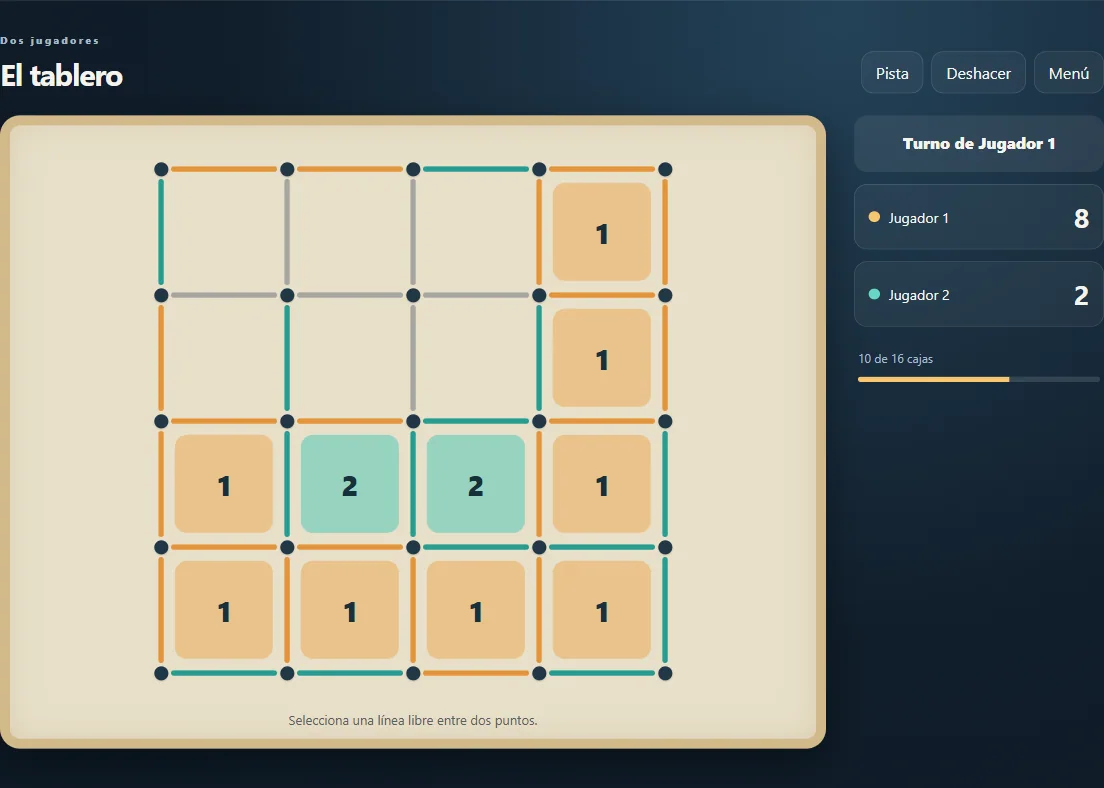Click the '10 de 16 cajas' counter
Screen dimensions: 1104x788
896,359
